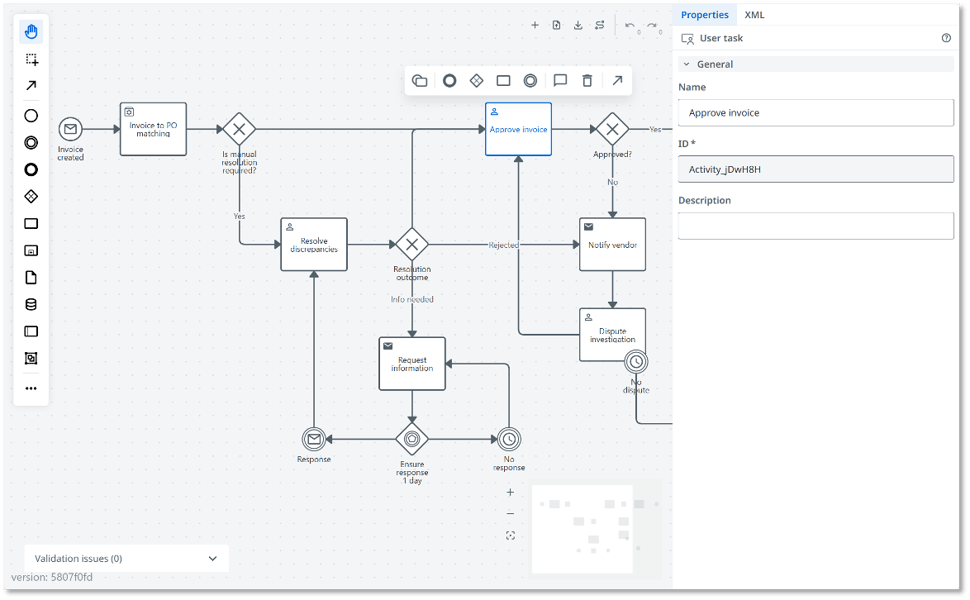Select the manual resolution required gateway
This screenshot has height=600, width=970.
pos(239,129)
